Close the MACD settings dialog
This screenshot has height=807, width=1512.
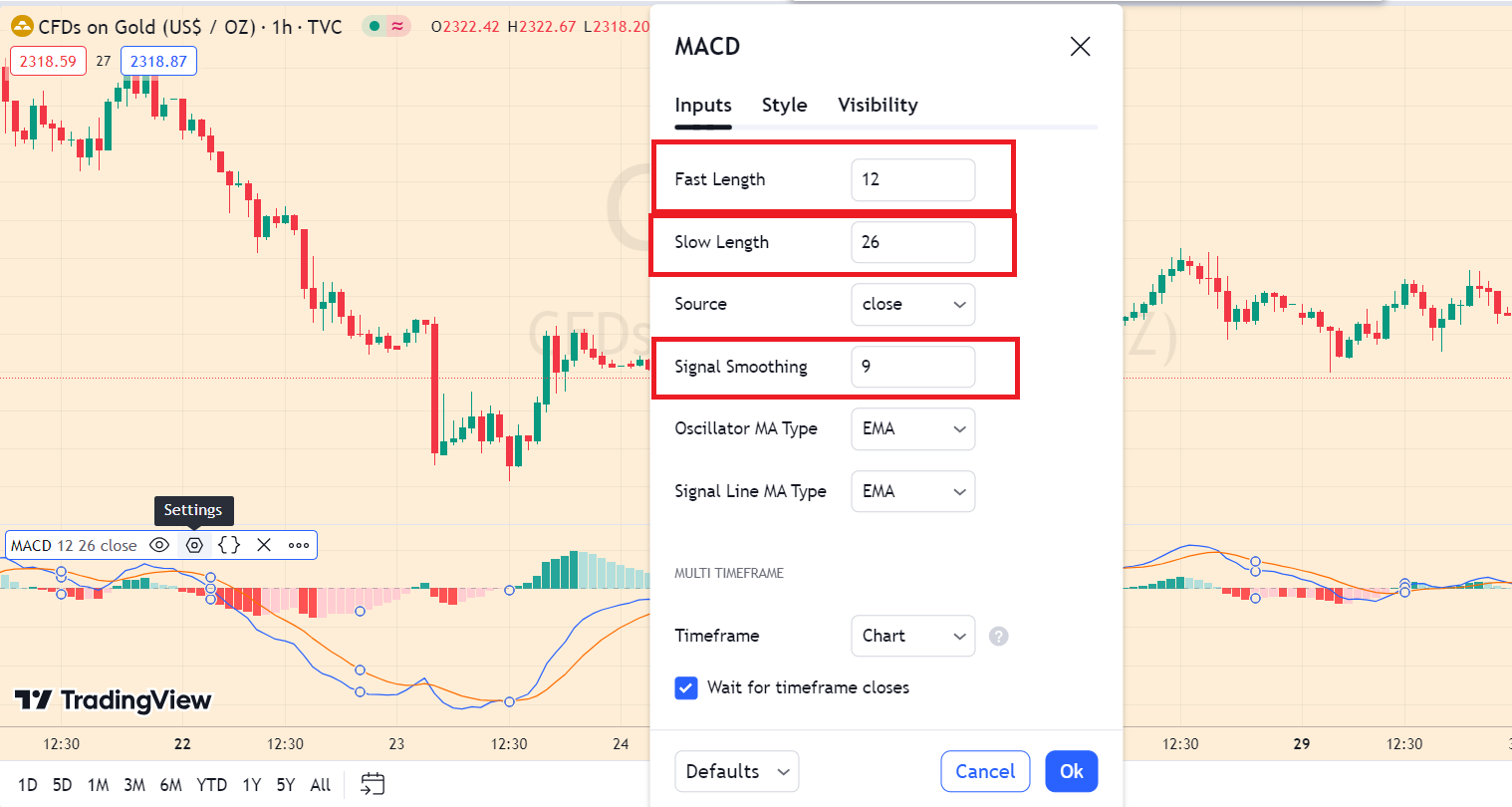point(1080,47)
